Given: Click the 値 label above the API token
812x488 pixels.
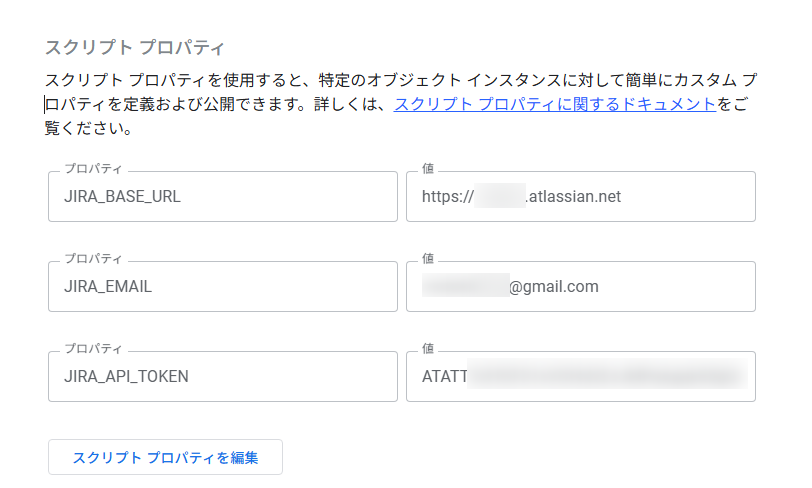Looking at the screenshot, I should click(x=428, y=349).
